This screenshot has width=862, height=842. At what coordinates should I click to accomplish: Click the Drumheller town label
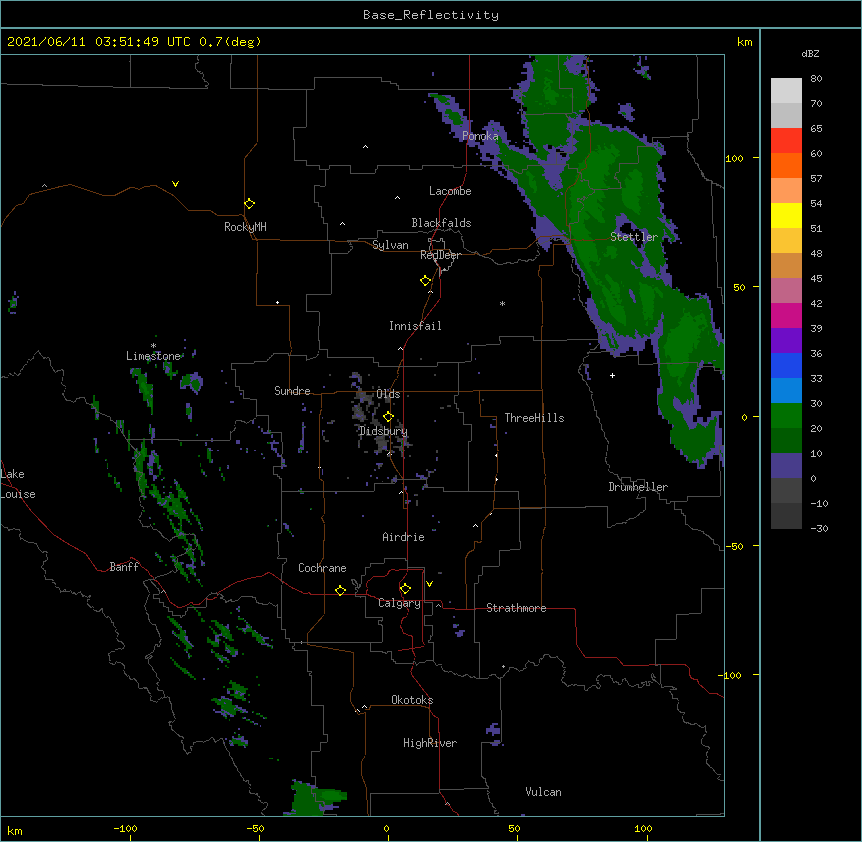pyautogui.click(x=638, y=487)
